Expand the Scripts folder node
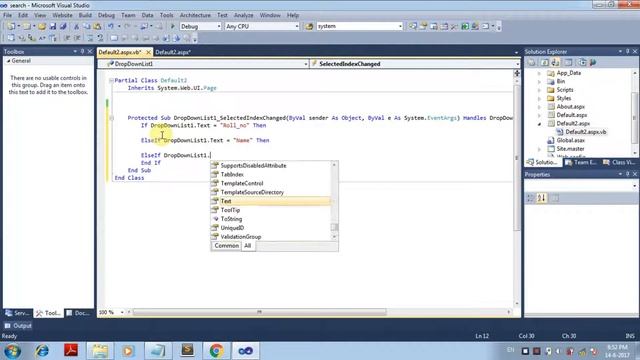The width and height of the screenshot is (640, 360). tap(539, 90)
